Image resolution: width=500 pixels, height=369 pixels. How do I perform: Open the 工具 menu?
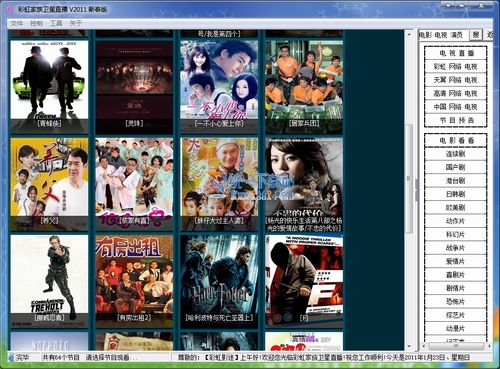coord(56,23)
